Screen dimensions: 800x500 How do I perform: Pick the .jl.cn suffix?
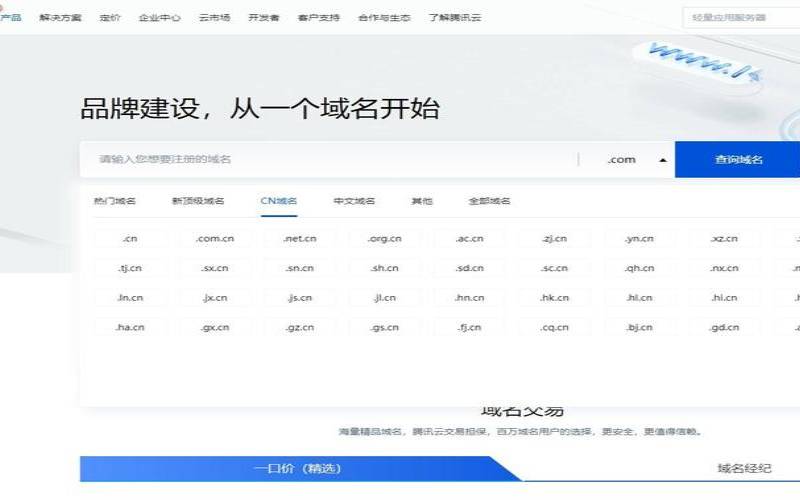pyautogui.click(x=385, y=297)
